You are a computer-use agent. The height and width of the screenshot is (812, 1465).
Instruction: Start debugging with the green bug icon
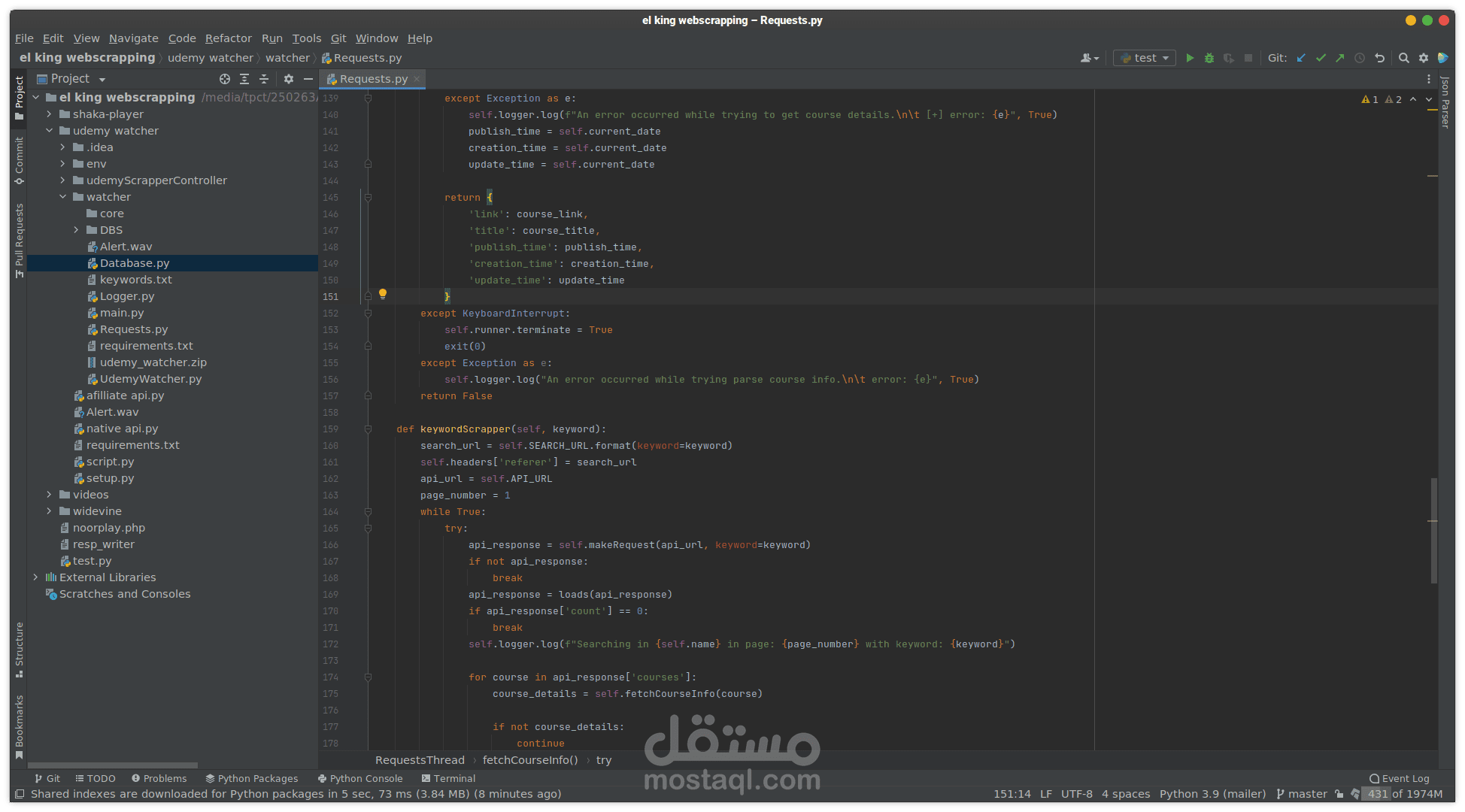(1209, 58)
